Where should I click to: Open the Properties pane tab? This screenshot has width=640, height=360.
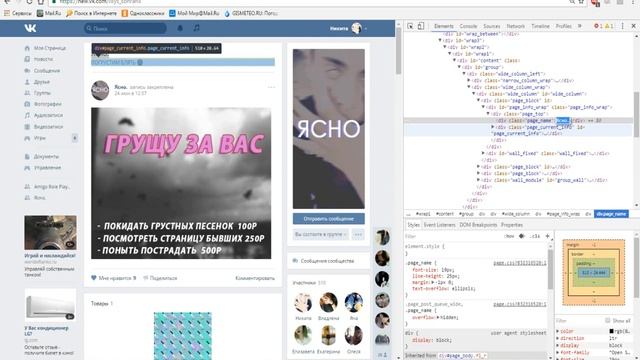511,225
